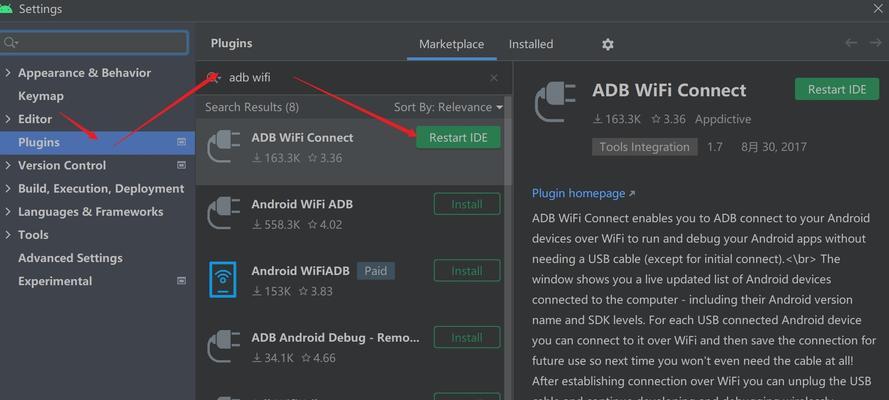Viewport: 889px width, 400px height.
Task: Click Version Control project-level icon
Action: pos(181,165)
